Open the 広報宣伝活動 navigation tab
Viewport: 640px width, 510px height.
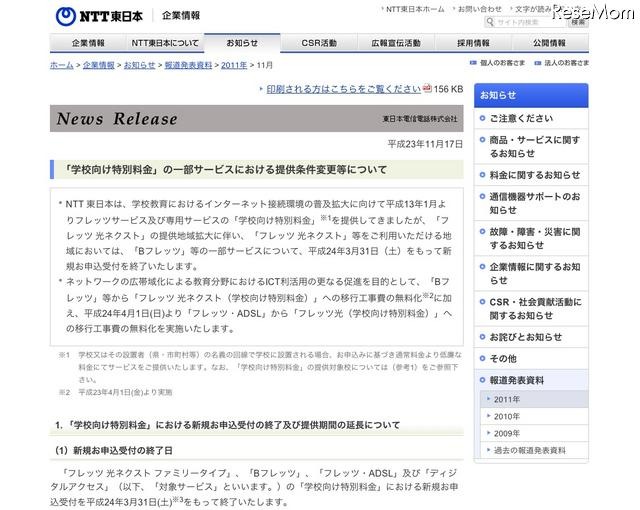point(396,43)
